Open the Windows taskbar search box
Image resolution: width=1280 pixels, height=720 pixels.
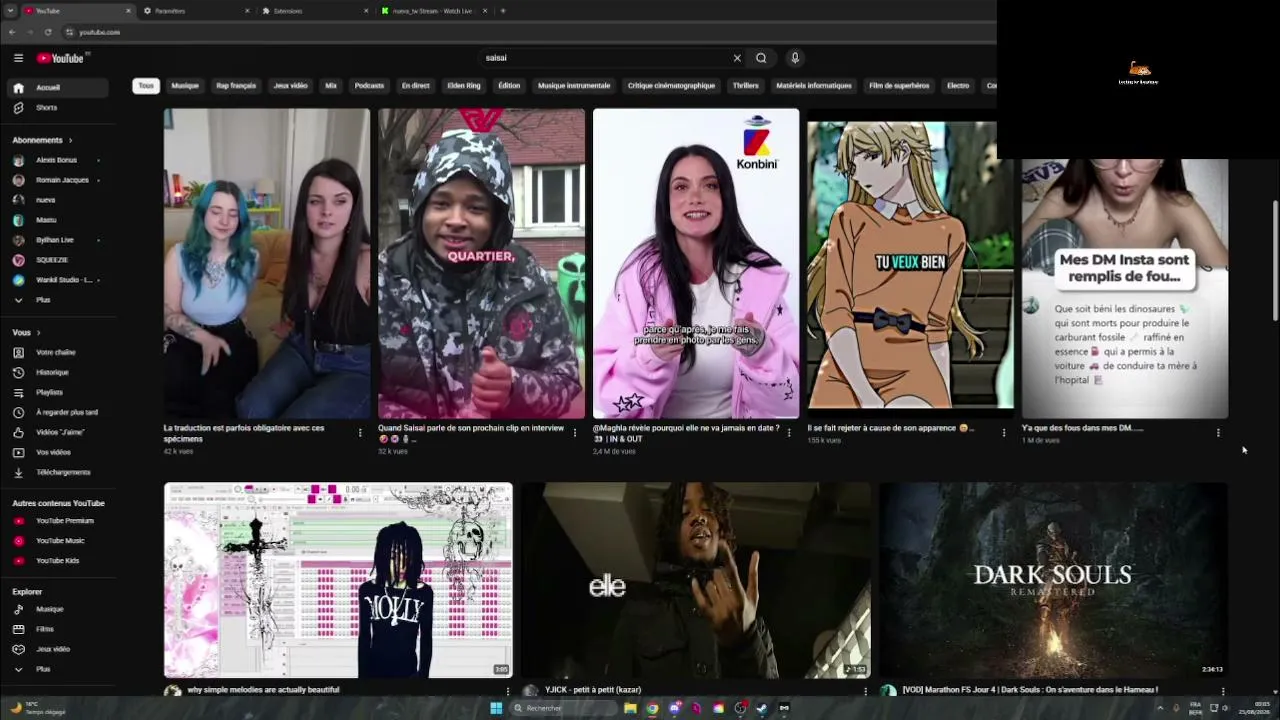click(x=561, y=708)
